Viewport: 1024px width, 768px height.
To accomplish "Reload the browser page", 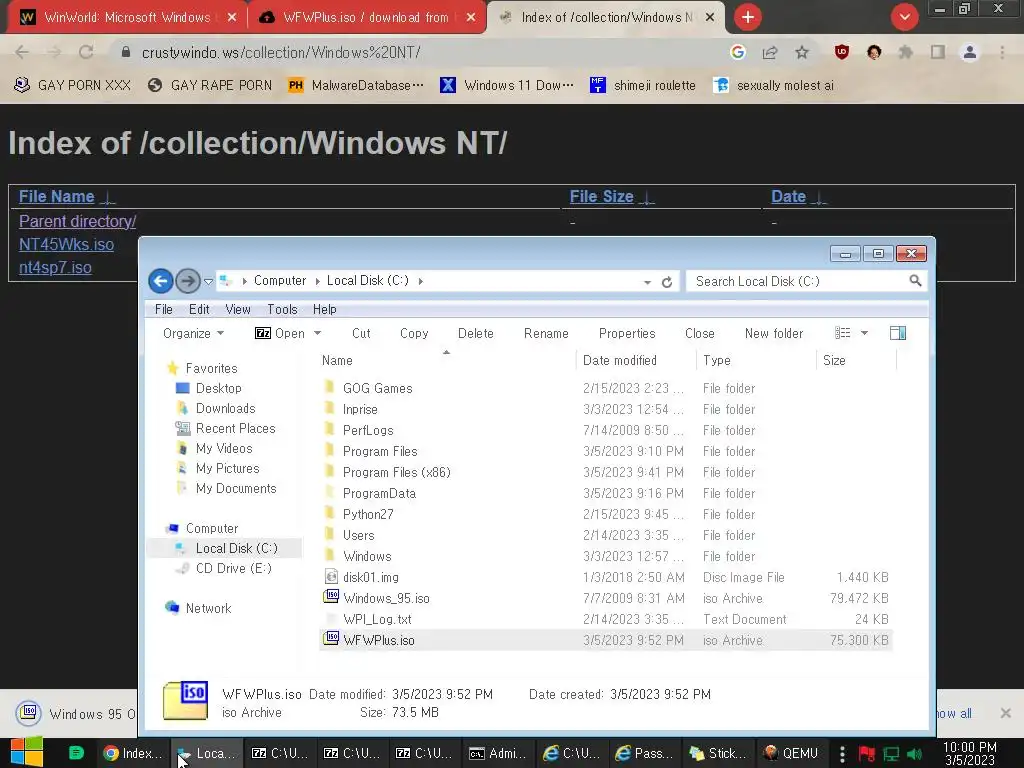I will [86, 52].
